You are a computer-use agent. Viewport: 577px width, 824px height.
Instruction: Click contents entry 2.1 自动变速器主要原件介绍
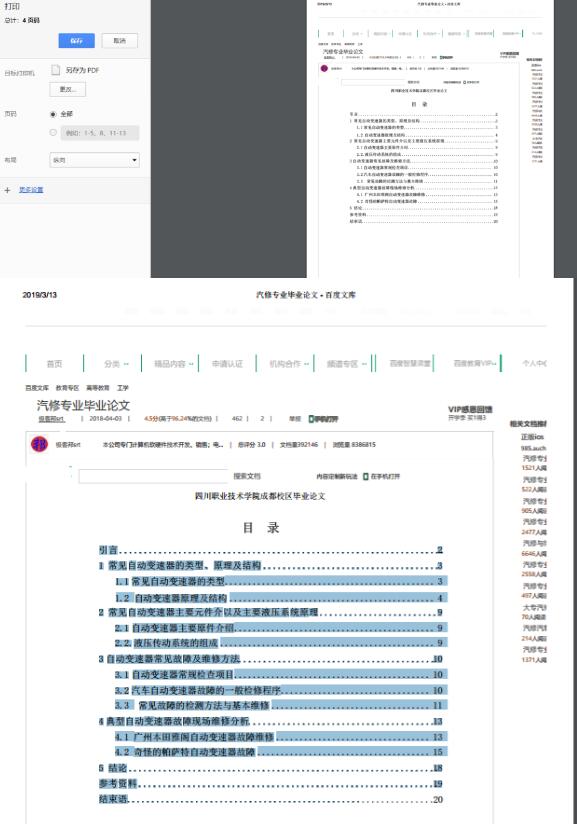tap(281, 627)
